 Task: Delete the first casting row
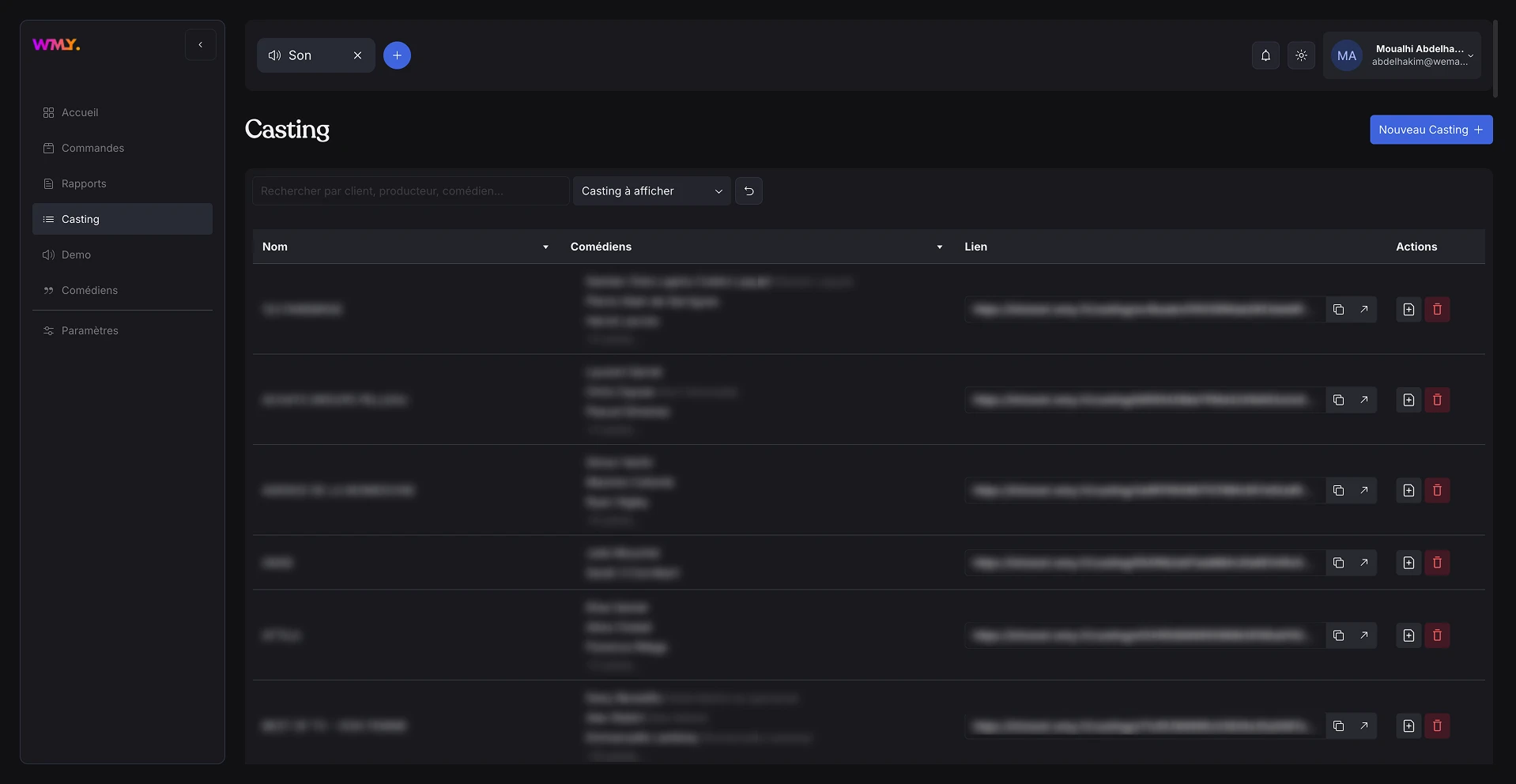pos(1437,310)
